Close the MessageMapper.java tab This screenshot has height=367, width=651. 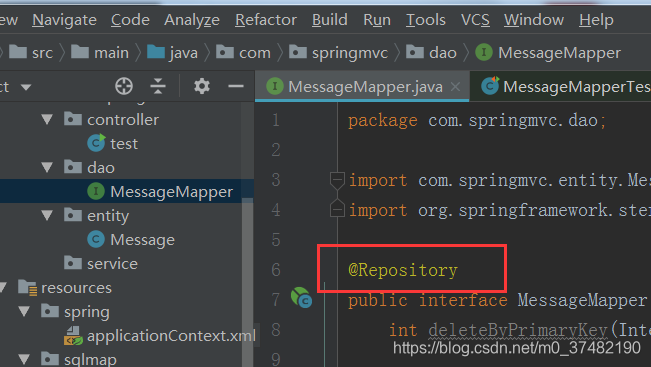[x=455, y=86]
